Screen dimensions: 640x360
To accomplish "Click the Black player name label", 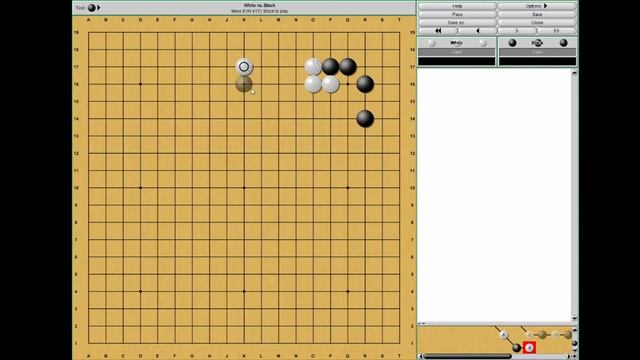I will (x=537, y=43).
